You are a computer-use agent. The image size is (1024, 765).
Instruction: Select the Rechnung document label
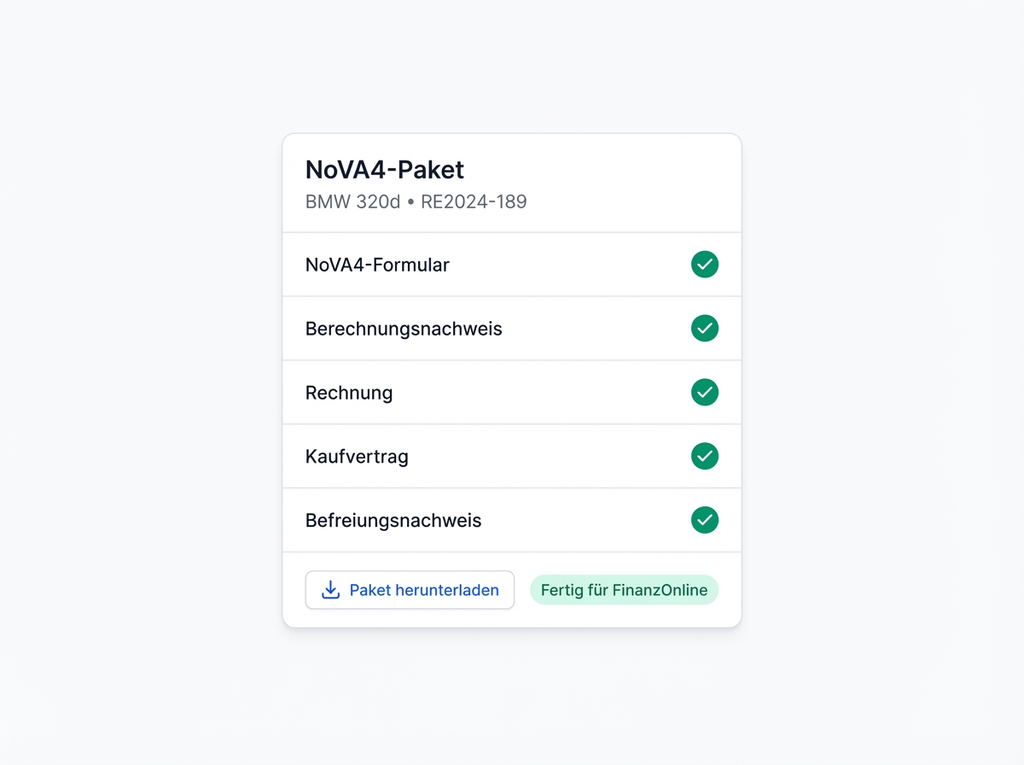point(349,393)
